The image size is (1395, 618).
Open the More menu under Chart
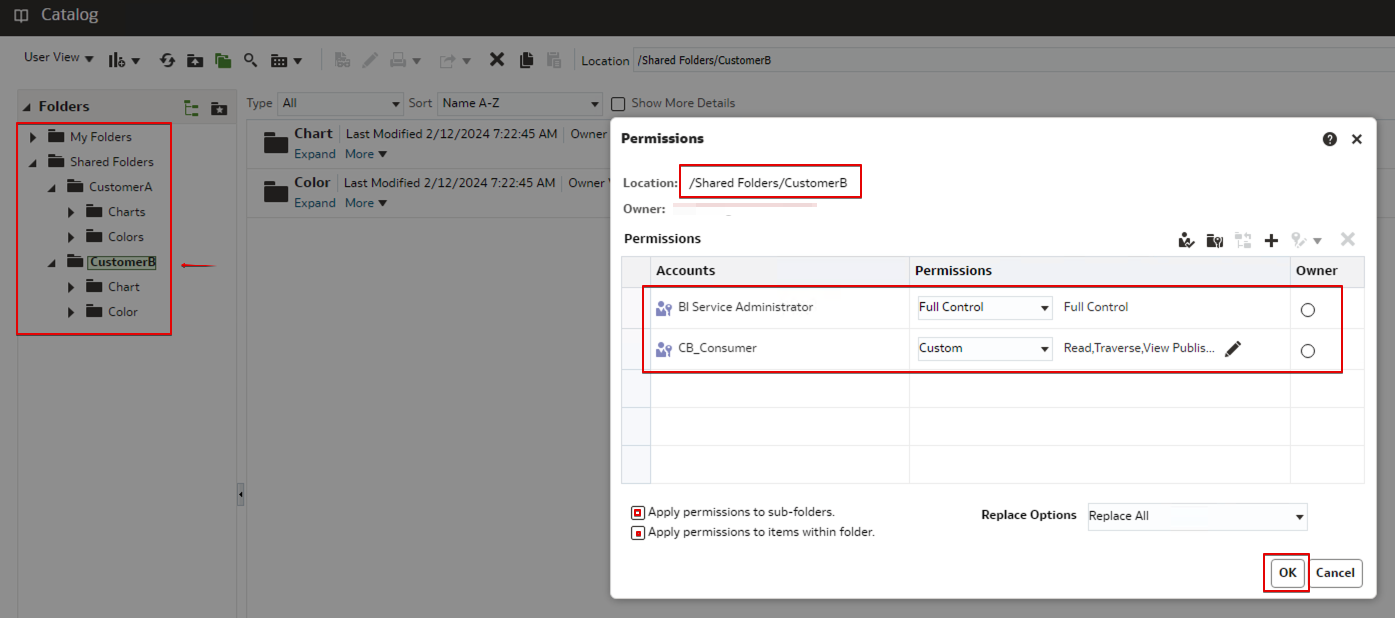365,154
